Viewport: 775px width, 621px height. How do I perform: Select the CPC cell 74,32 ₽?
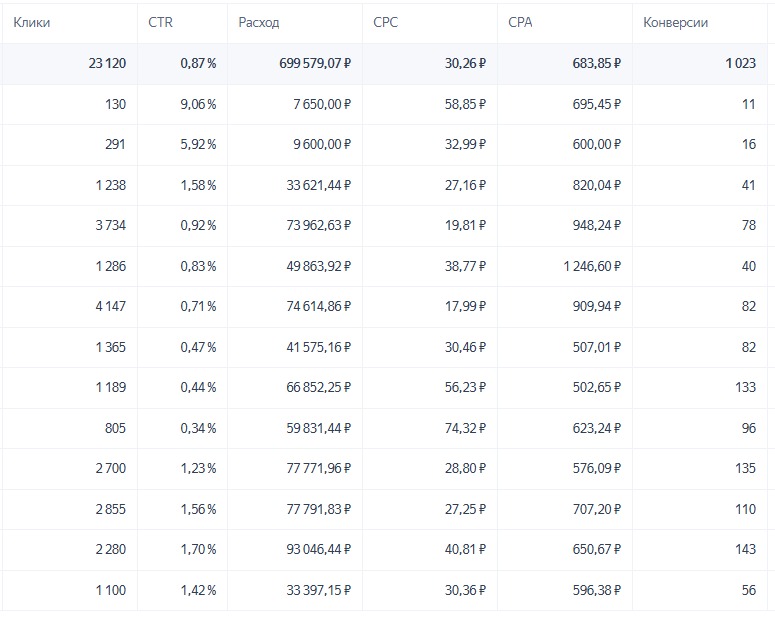pyautogui.click(x=462, y=428)
